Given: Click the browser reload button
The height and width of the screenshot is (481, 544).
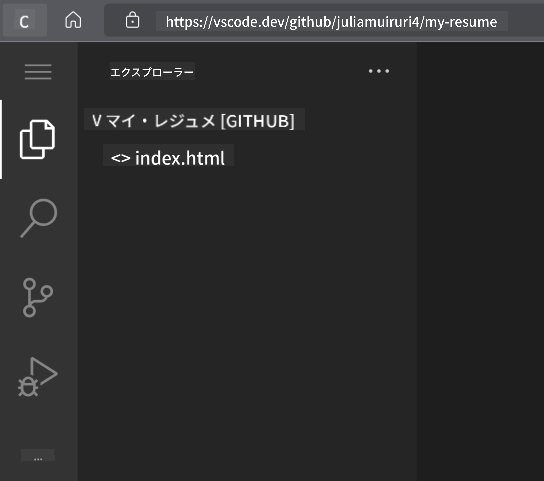Looking at the screenshot, I should click(24, 21).
